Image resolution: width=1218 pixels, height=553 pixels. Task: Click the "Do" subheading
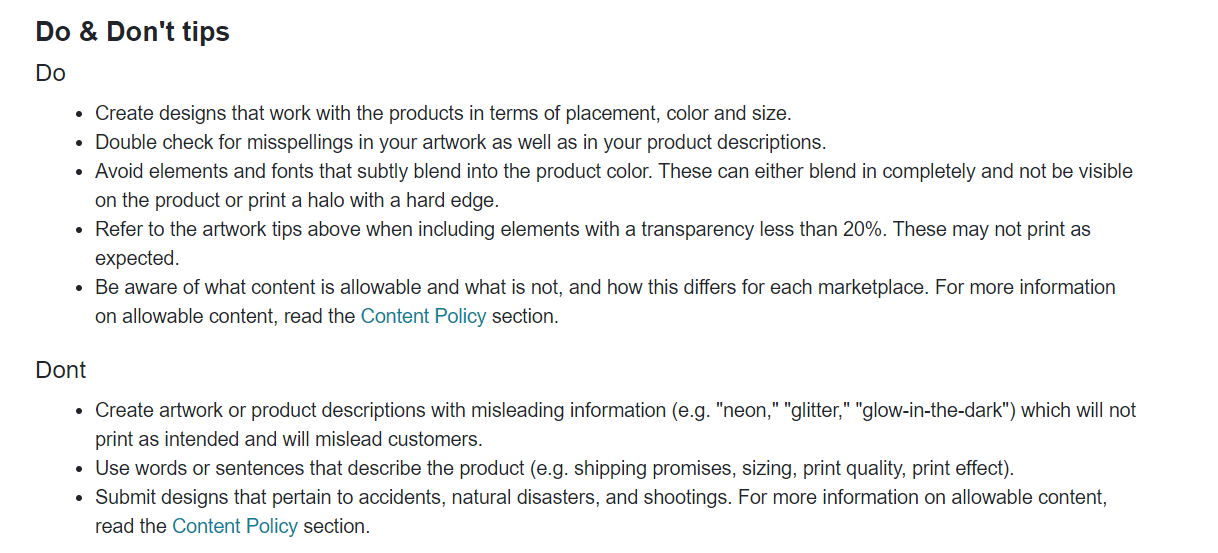pos(50,74)
